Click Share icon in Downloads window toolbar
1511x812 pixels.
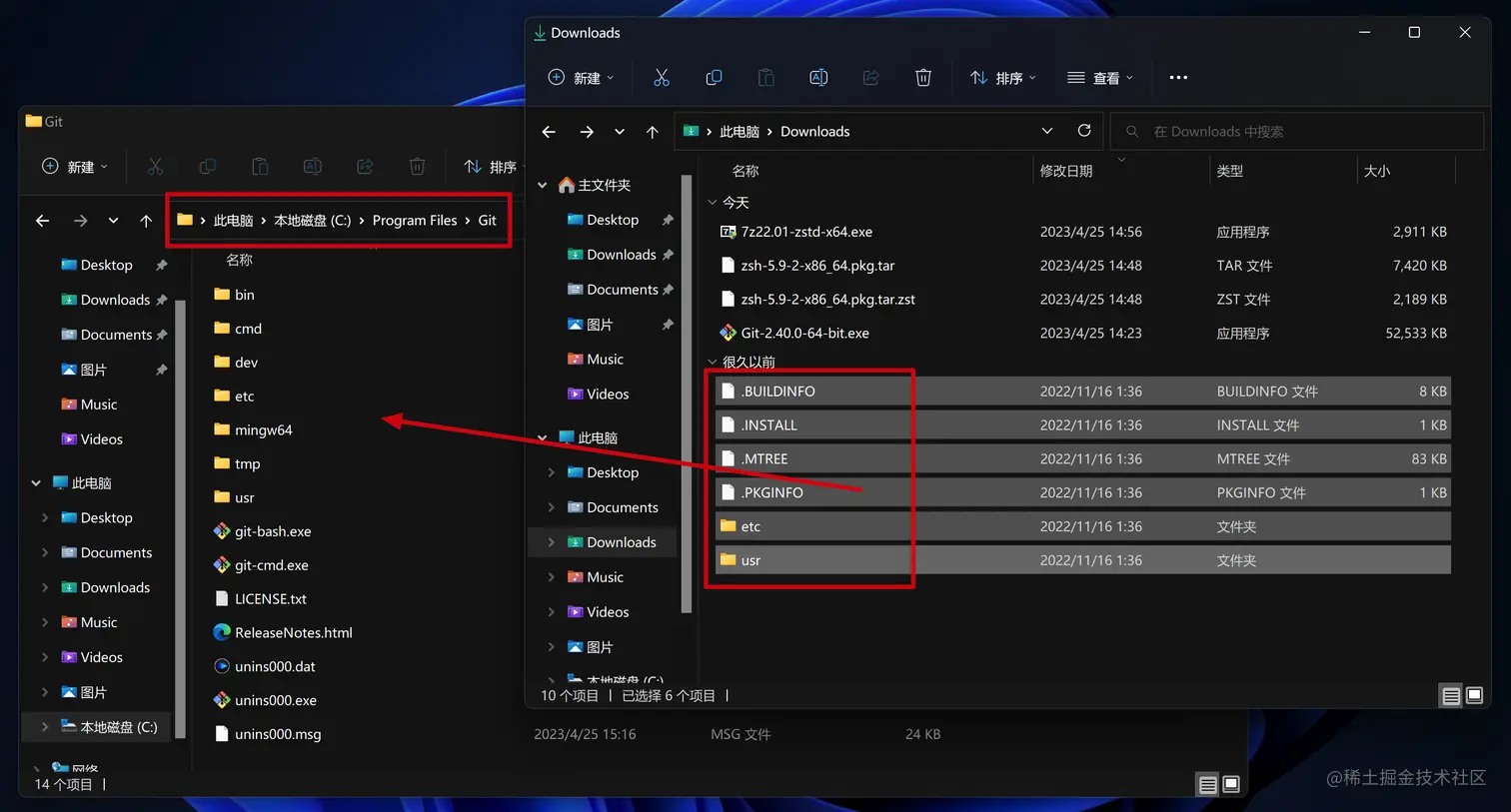[x=870, y=78]
